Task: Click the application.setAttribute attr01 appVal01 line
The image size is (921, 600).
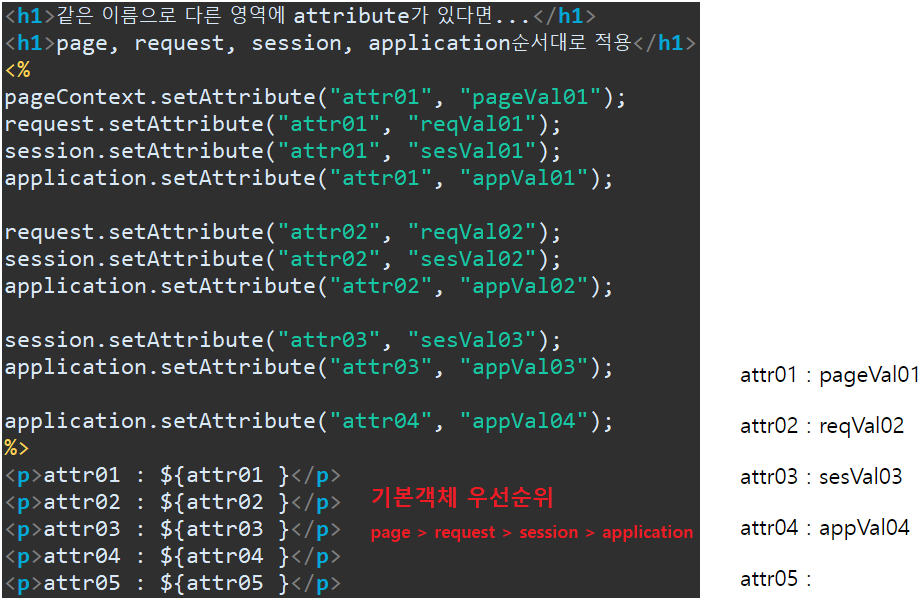Action: (309, 179)
